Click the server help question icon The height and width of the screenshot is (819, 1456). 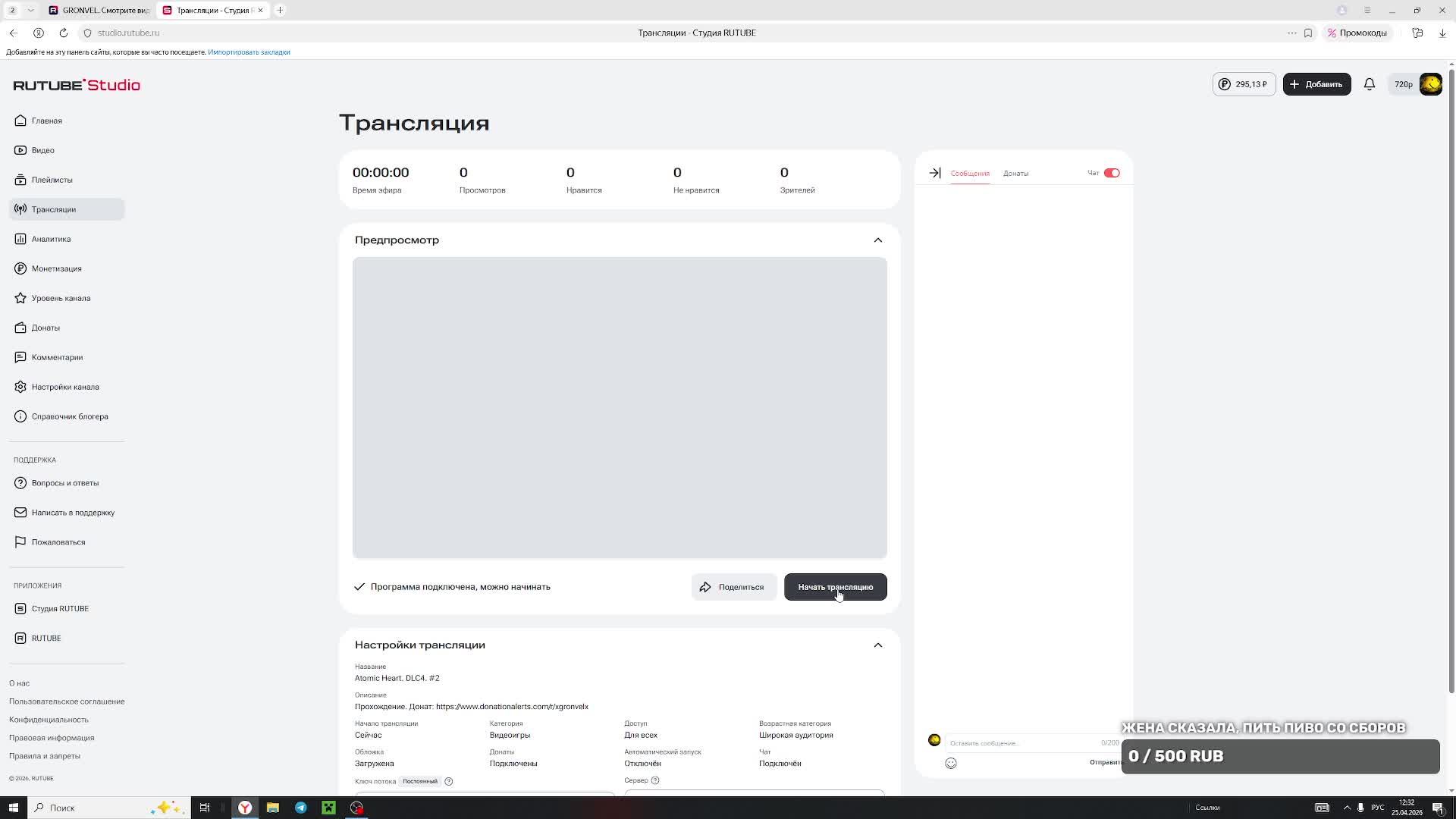coord(655,780)
